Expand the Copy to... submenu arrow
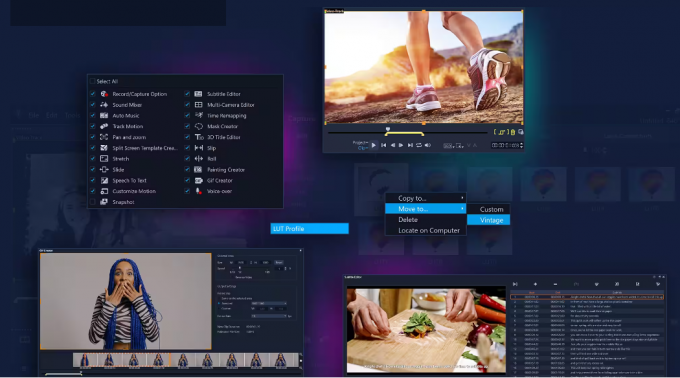The image size is (680, 378). click(x=462, y=198)
